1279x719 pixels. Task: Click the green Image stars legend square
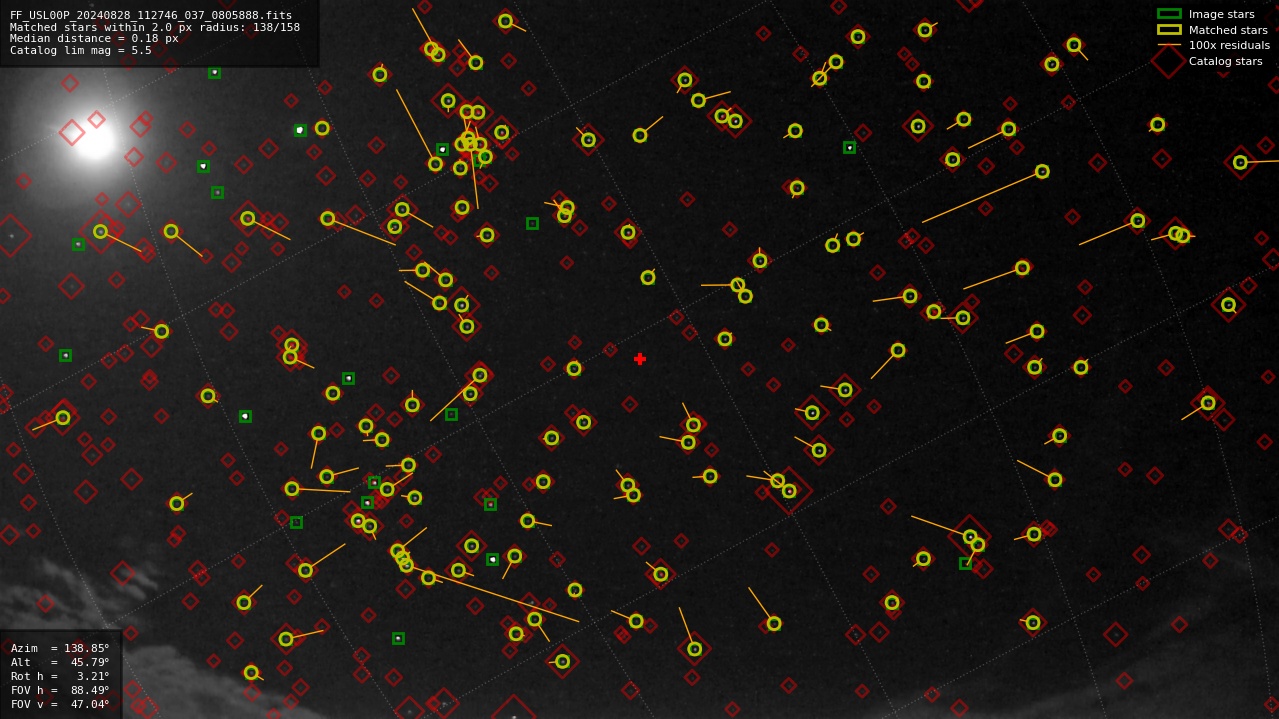pos(1169,14)
